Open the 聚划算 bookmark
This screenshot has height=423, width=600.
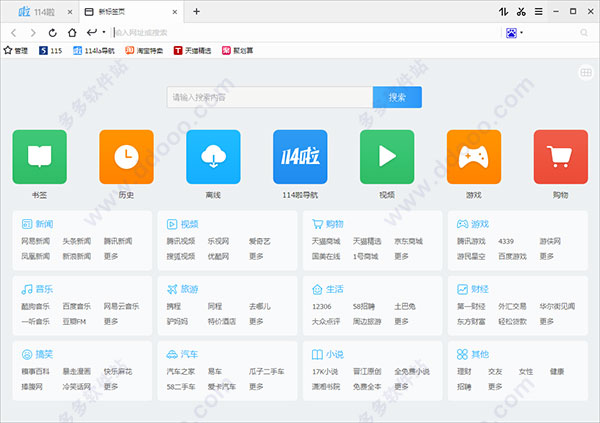tap(237, 51)
